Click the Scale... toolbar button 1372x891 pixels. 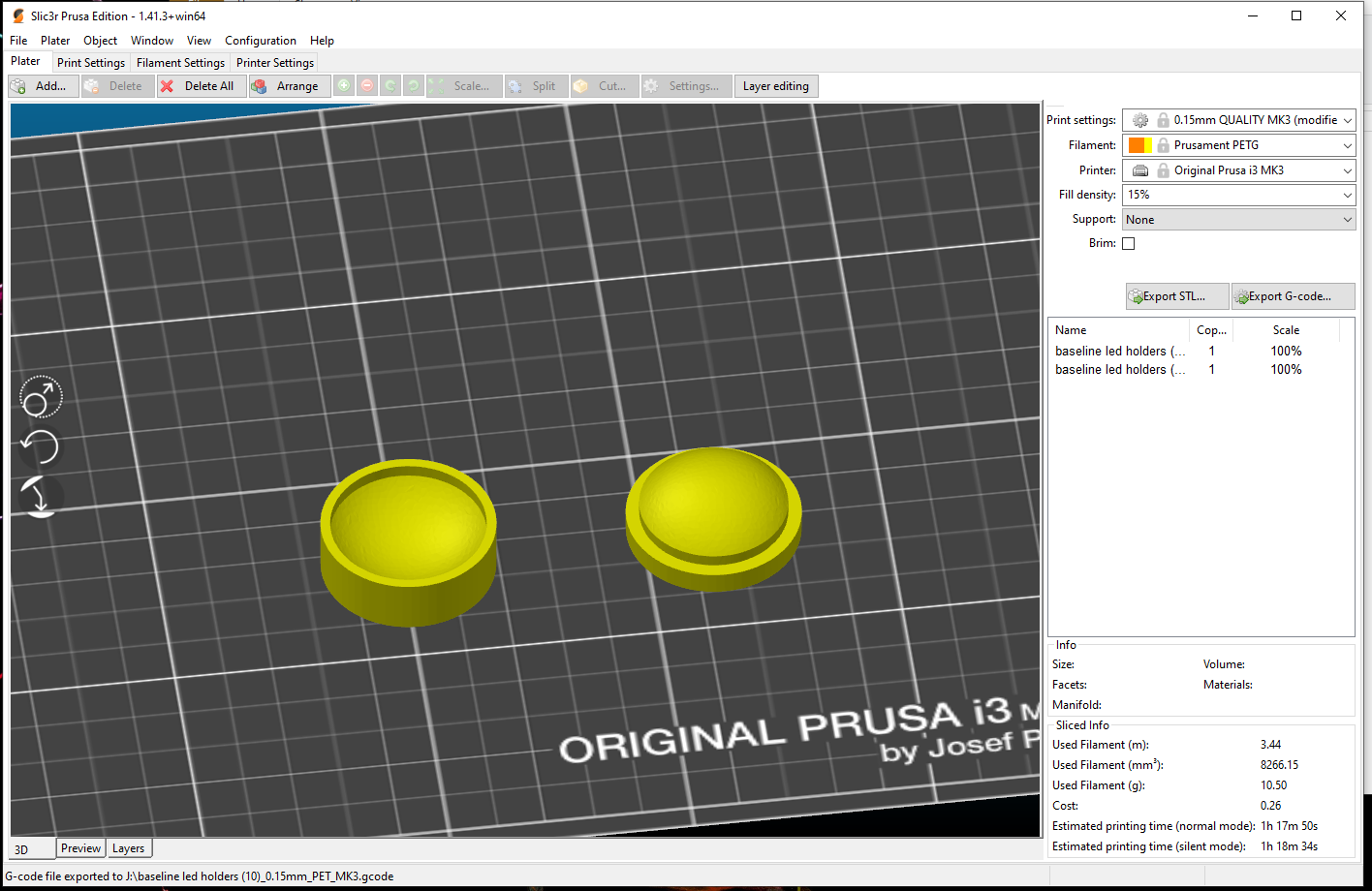(463, 86)
